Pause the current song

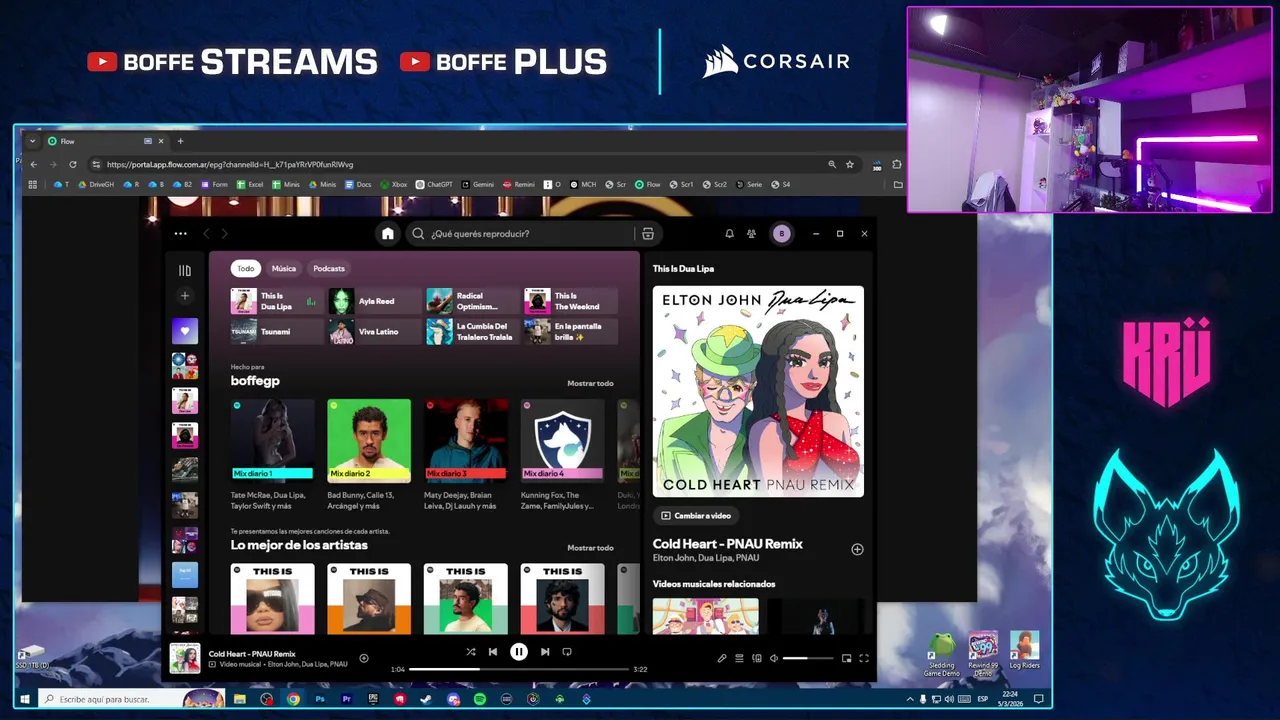pos(519,652)
